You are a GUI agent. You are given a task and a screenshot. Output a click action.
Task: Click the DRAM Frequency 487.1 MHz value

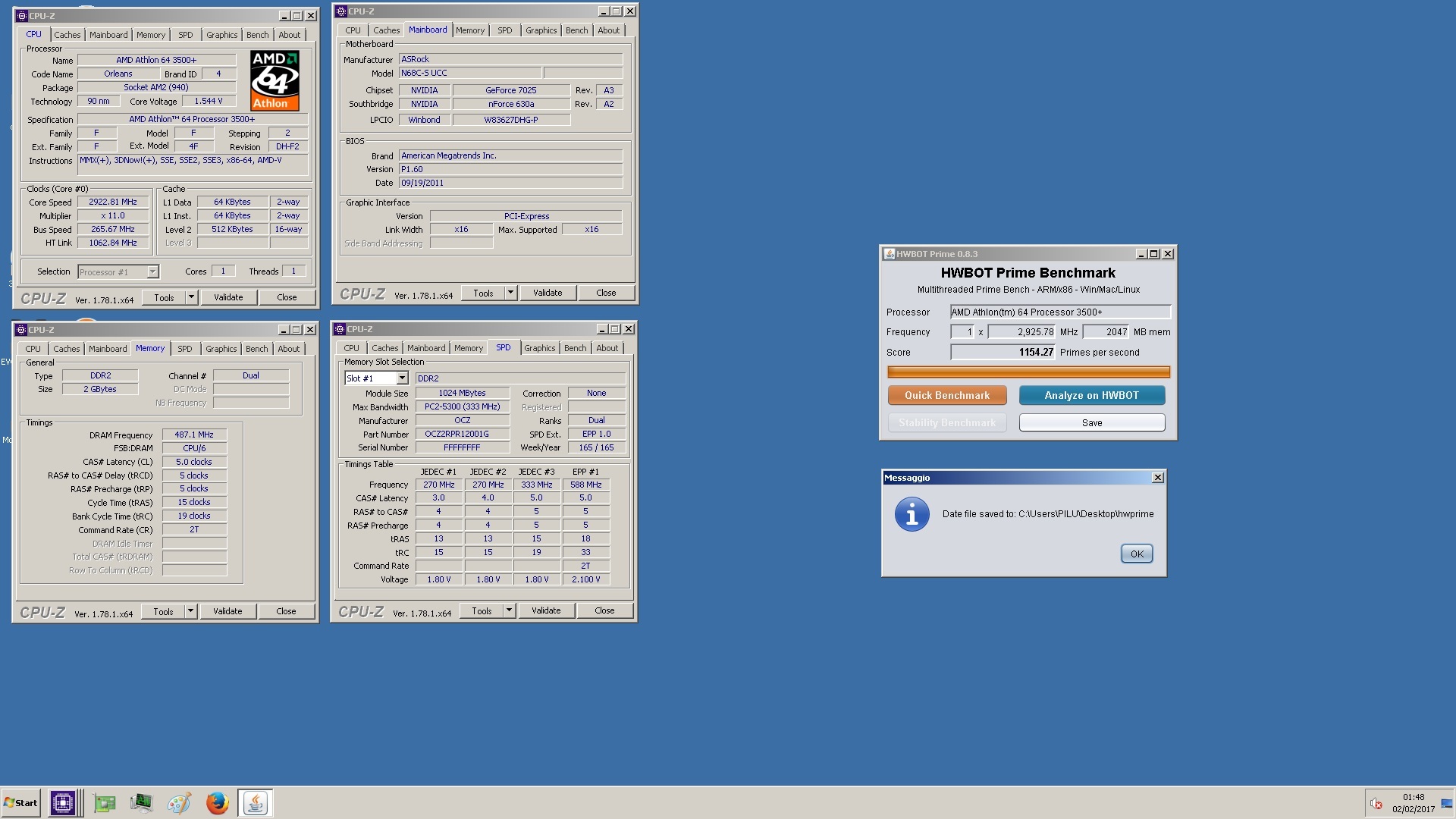point(194,435)
